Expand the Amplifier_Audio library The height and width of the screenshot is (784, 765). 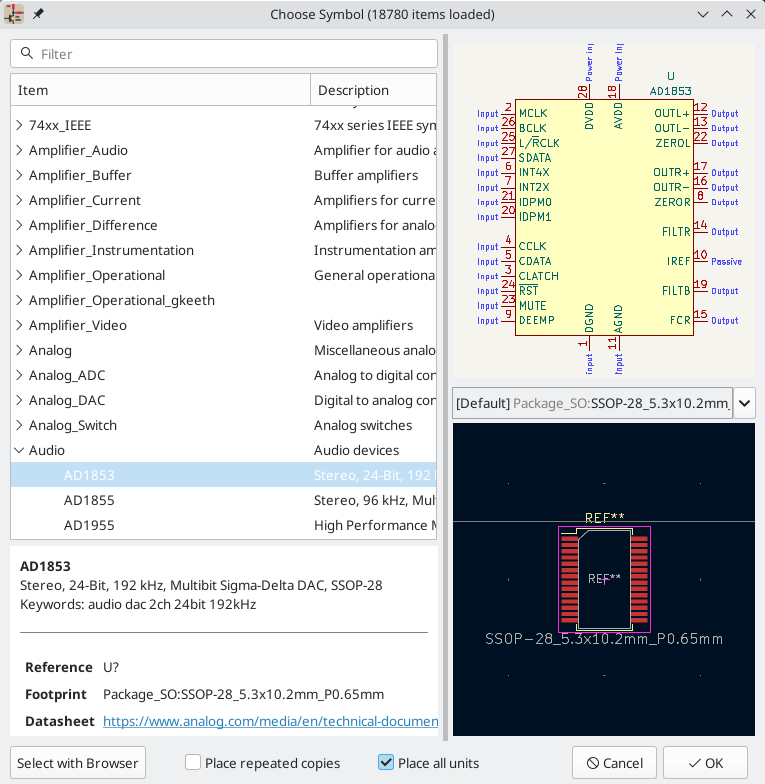pos(19,150)
